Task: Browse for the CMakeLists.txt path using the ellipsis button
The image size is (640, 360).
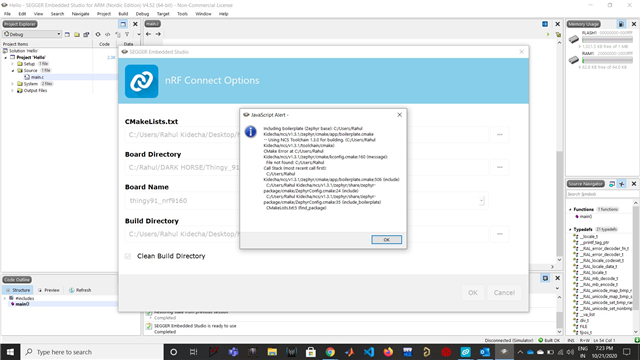Action: [500, 135]
